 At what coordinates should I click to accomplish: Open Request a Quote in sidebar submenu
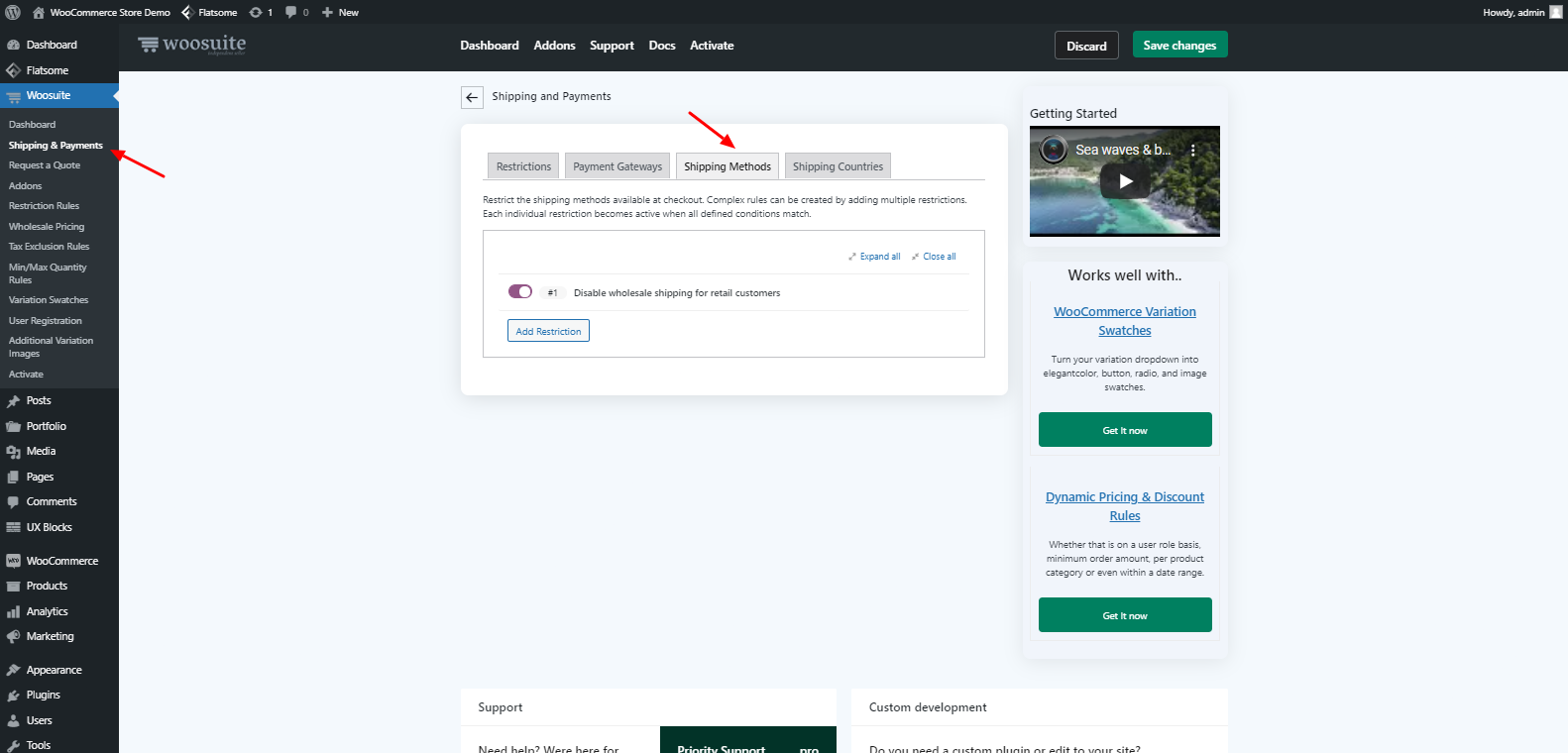click(x=45, y=165)
